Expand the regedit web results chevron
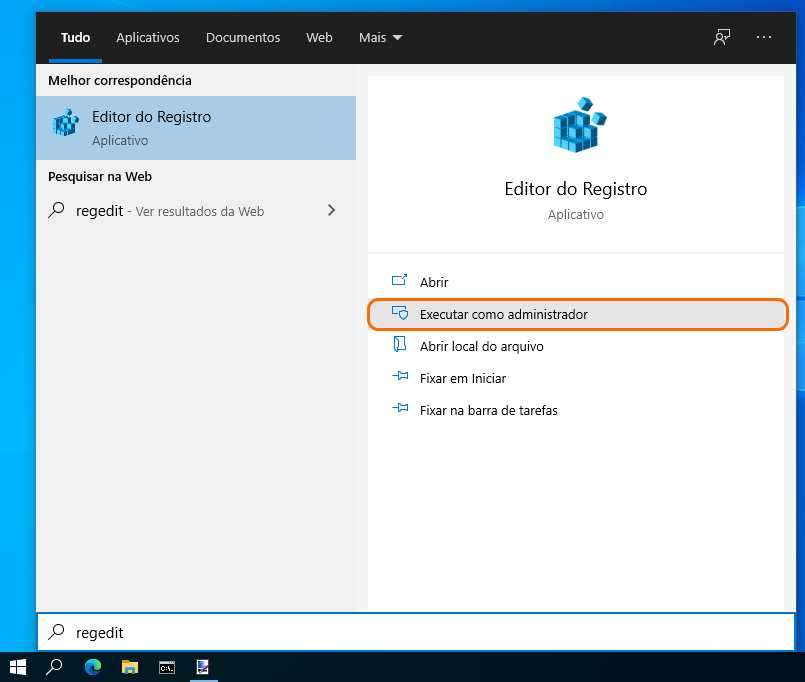Viewport: 805px width, 682px height. point(332,210)
